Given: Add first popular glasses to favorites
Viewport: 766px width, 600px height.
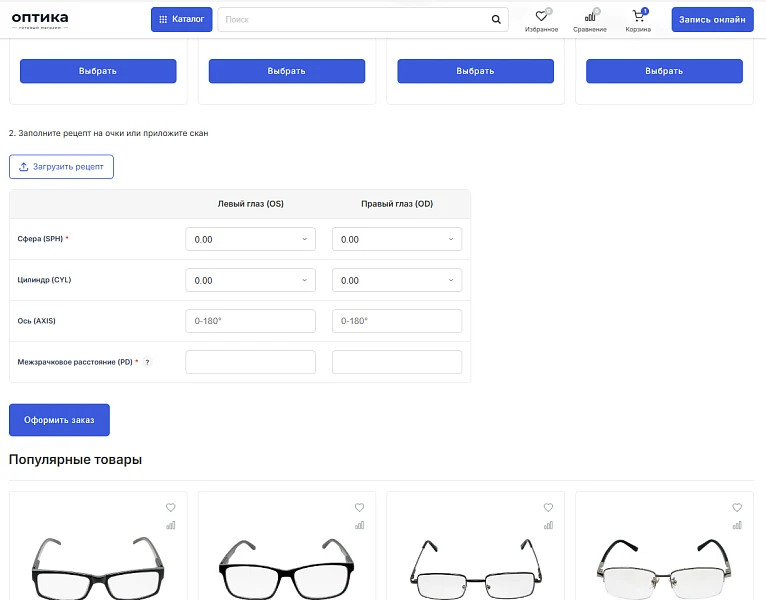Looking at the screenshot, I should pos(170,508).
